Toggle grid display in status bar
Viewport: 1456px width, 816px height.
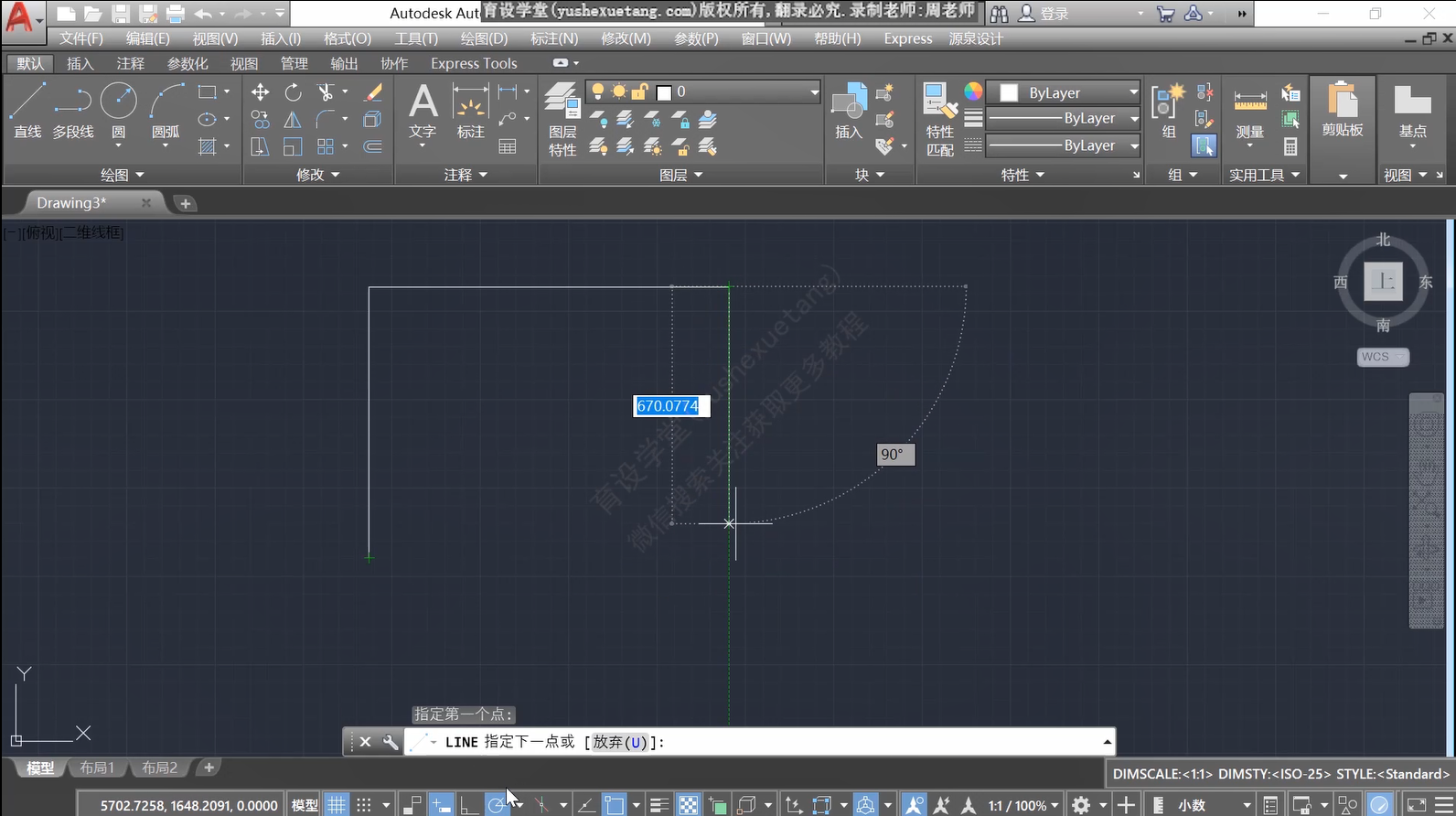pos(337,805)
